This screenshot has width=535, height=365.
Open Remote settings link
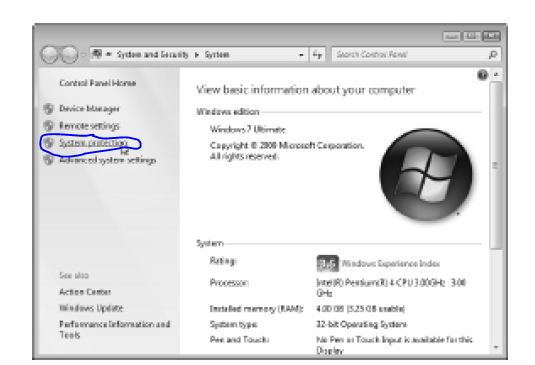pyautogui.click(x=89, y=126)
